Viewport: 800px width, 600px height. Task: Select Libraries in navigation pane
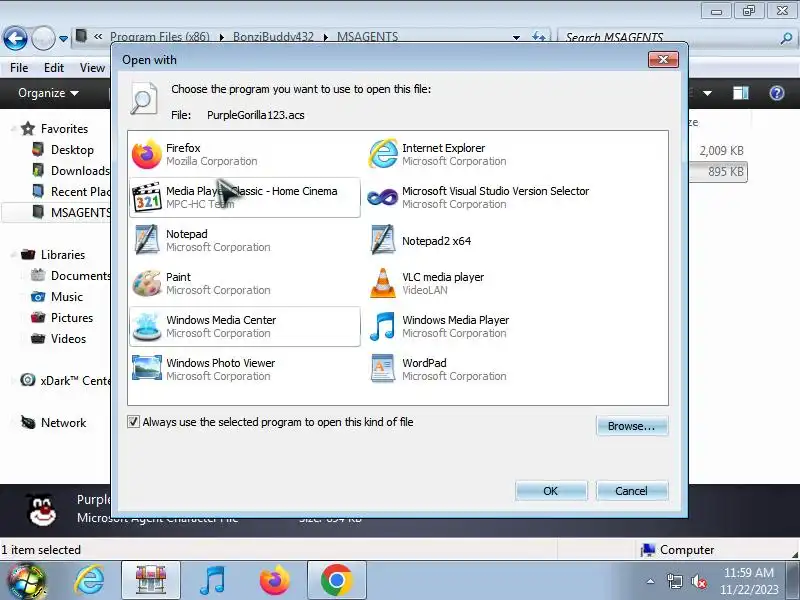click(63, 255)
